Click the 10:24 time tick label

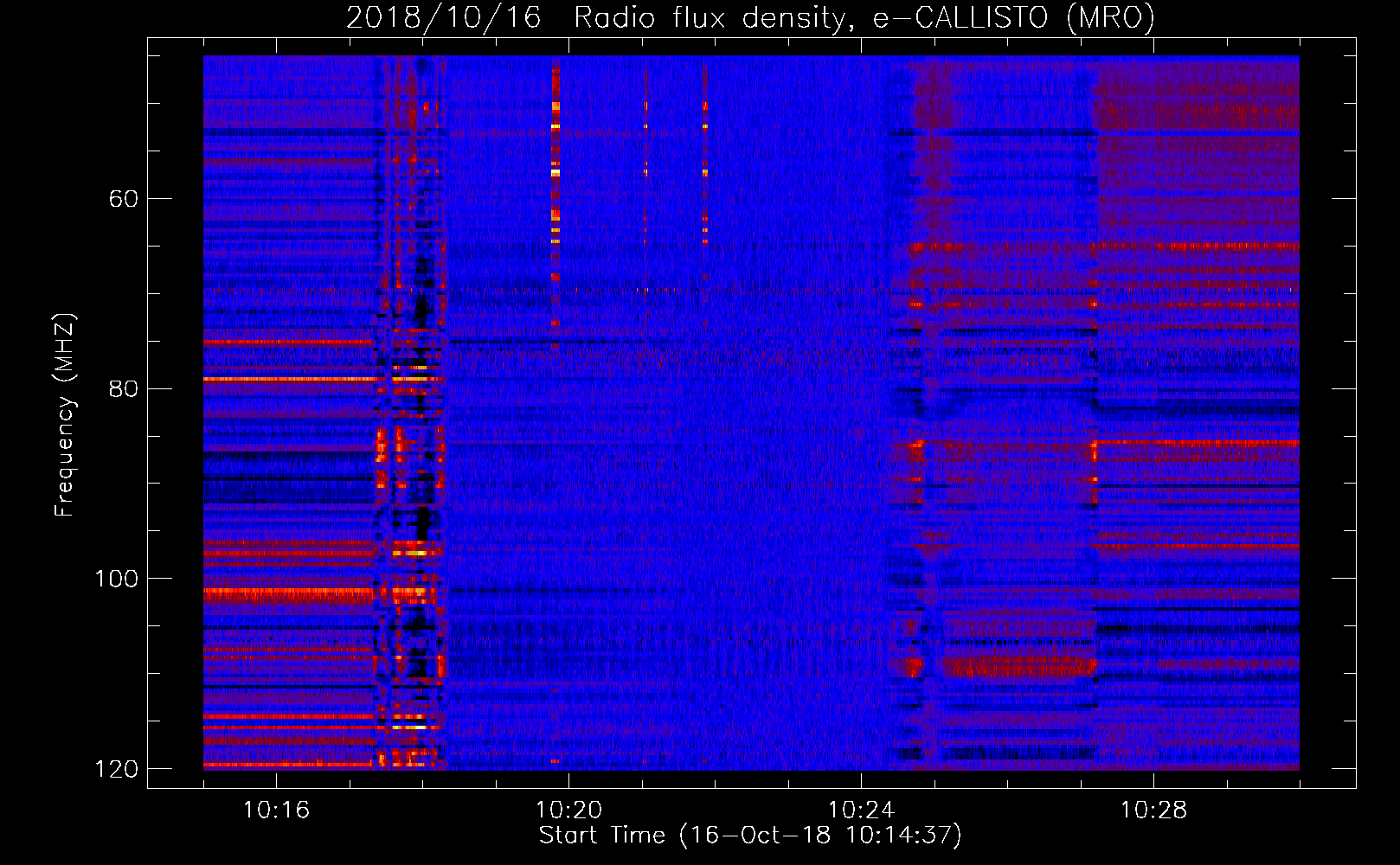coord(861,811)
